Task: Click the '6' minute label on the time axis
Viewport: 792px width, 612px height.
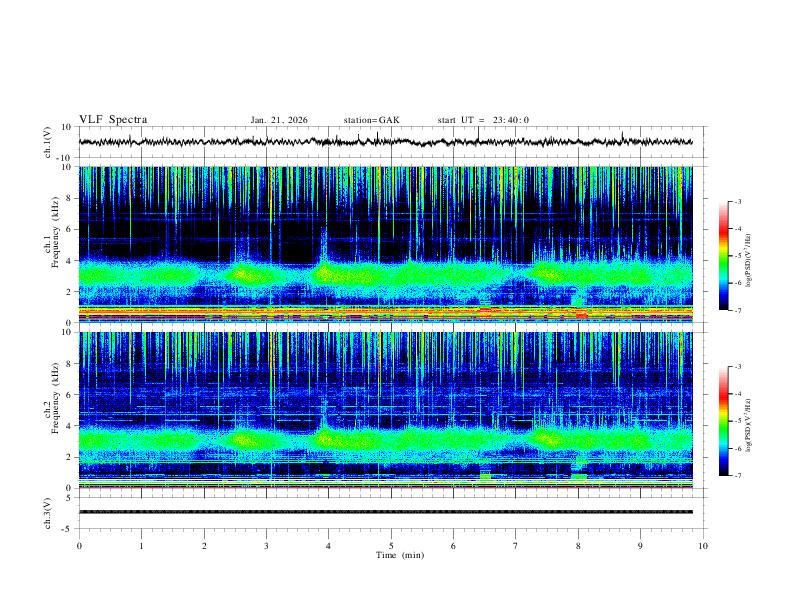Action: (x=454, y=546)
